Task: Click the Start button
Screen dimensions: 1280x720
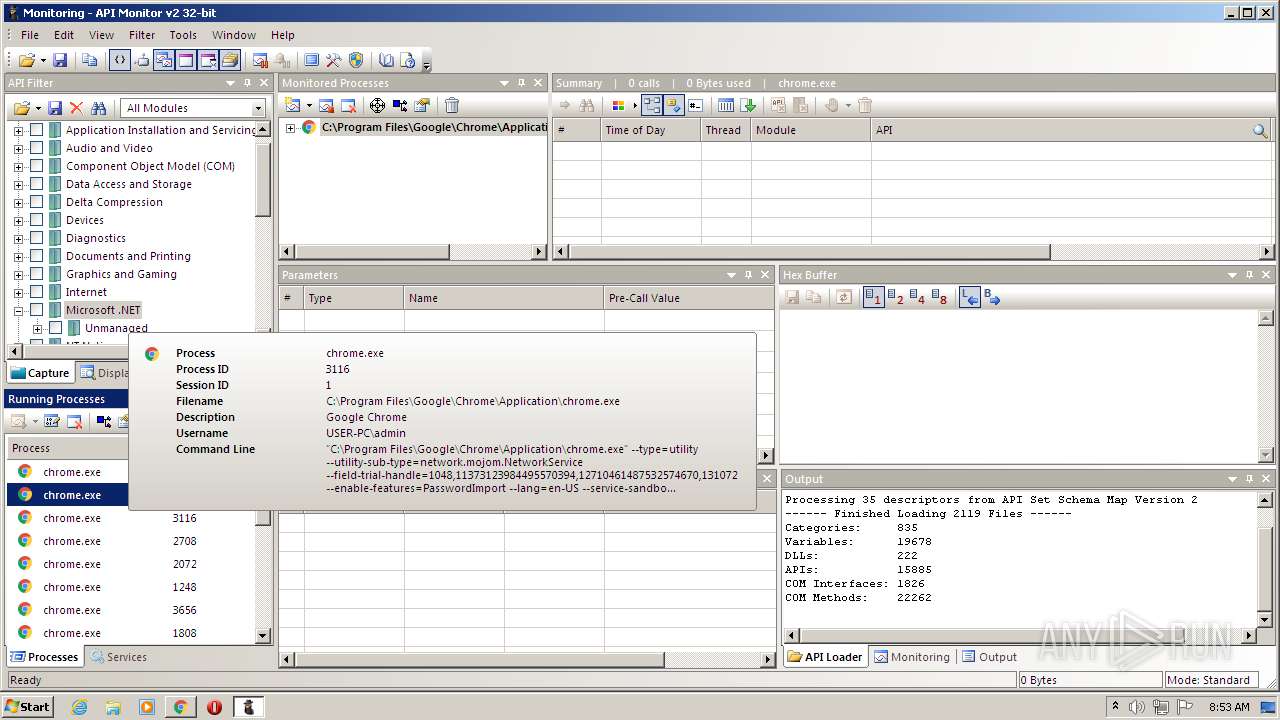Action: (27, 707)
